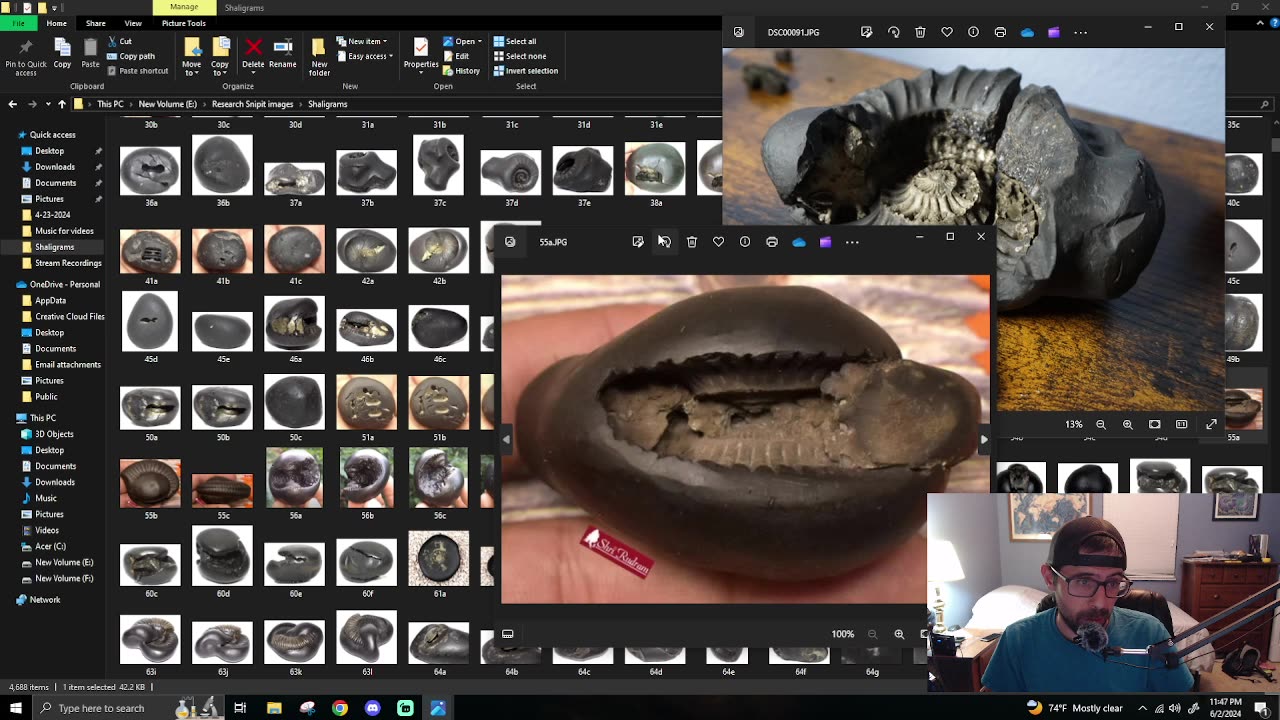Toggle filmstrip in the 55a.JPG viewer
1280x720 pixels.
coord(508,634)
